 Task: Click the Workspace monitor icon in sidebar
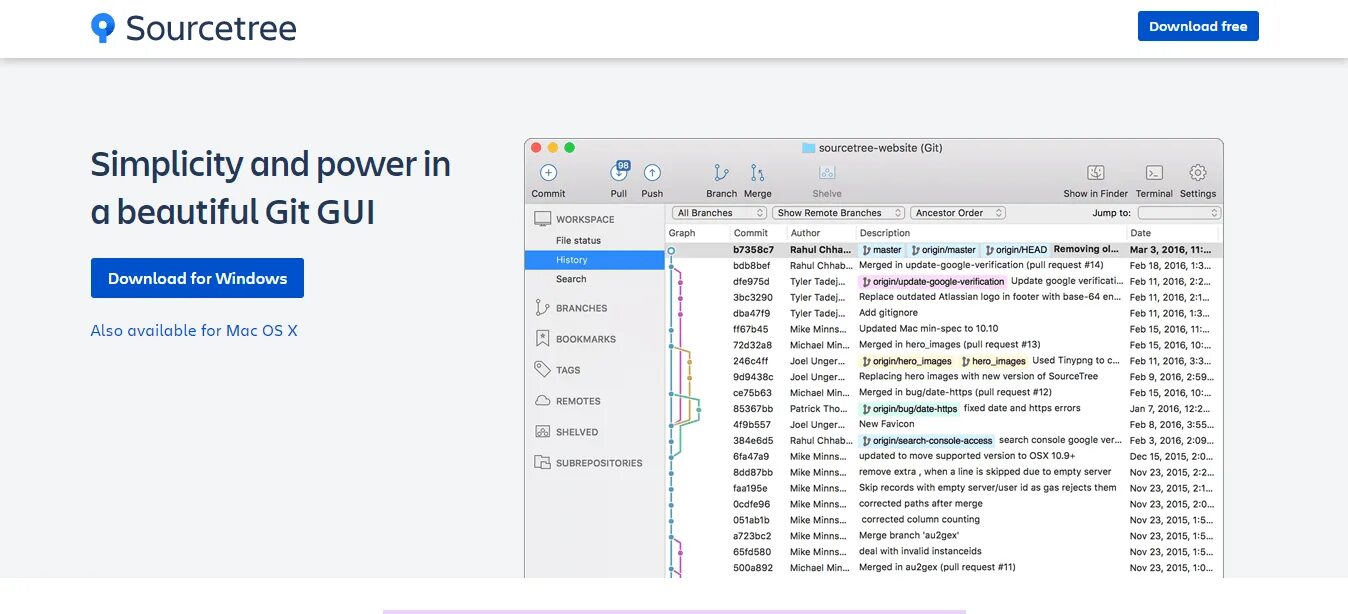542,219
